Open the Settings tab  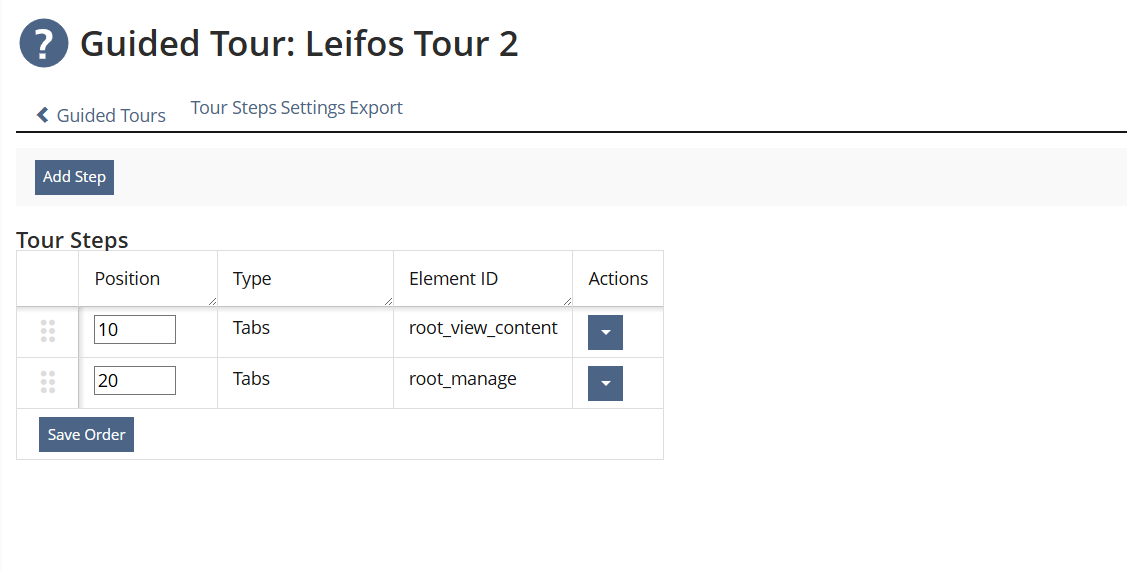click(x=313, y=108)
